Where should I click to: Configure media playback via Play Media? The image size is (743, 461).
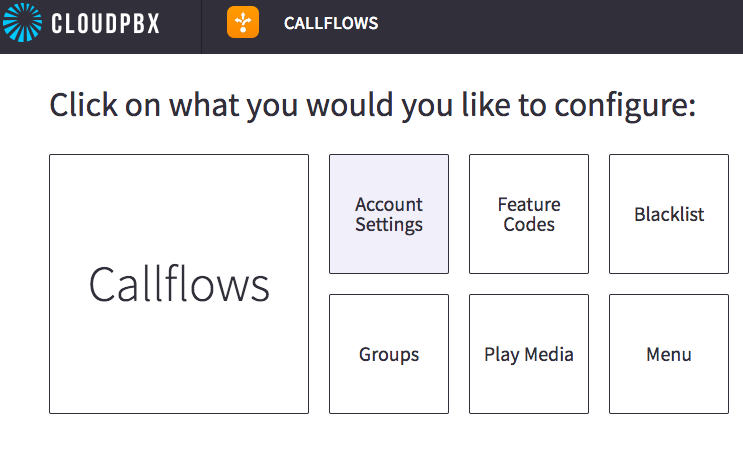click(x=529, y=354)
